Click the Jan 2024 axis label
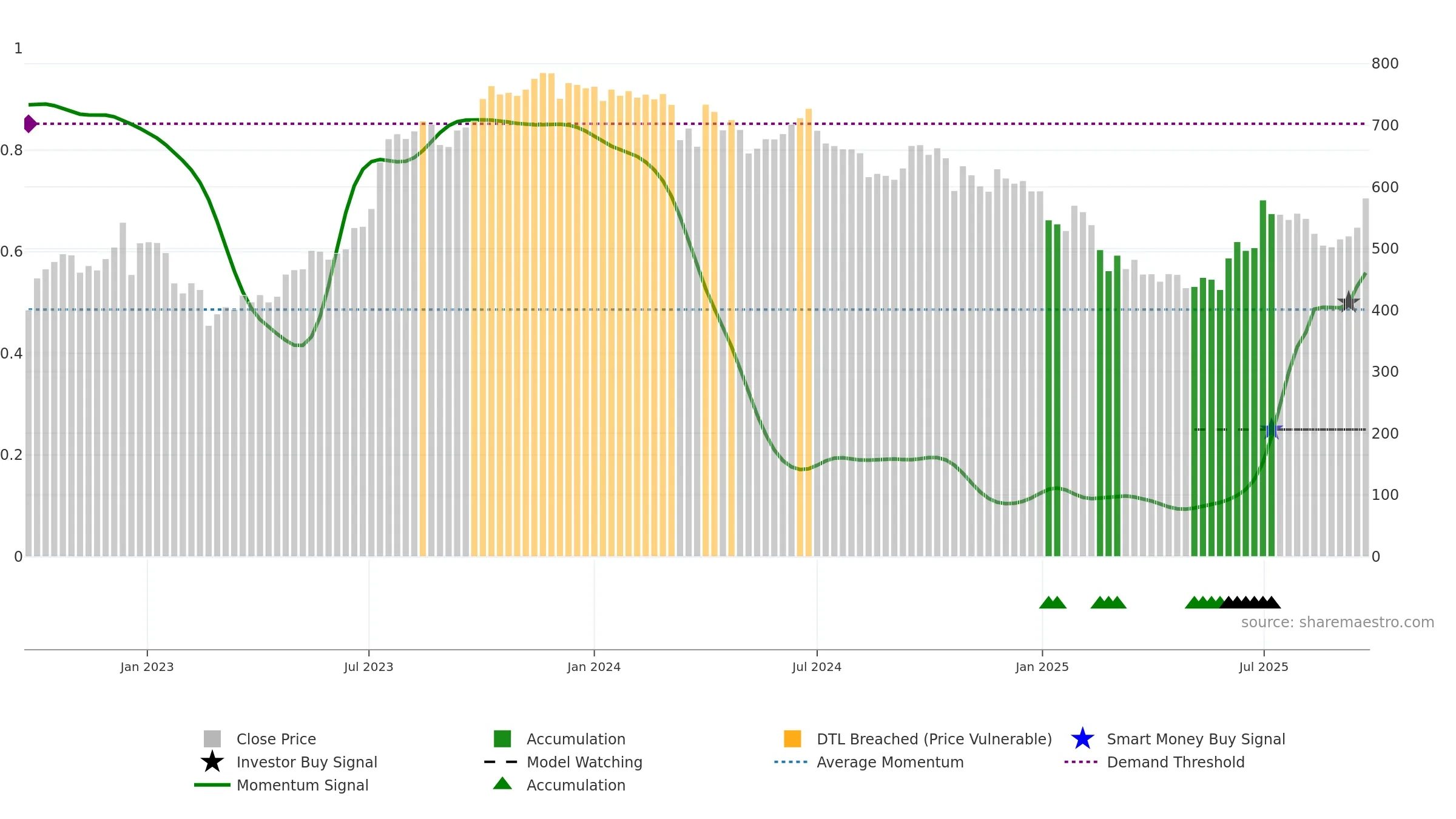 (594, 667)
